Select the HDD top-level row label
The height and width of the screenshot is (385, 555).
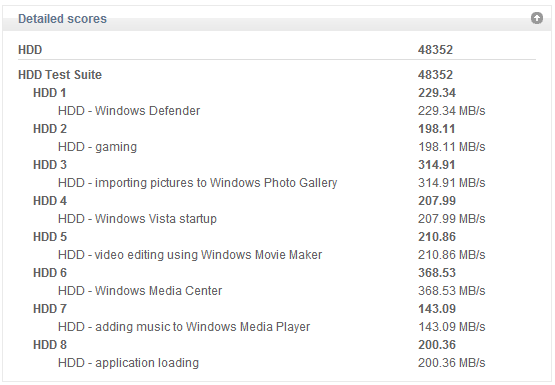(x=30, y=50)
